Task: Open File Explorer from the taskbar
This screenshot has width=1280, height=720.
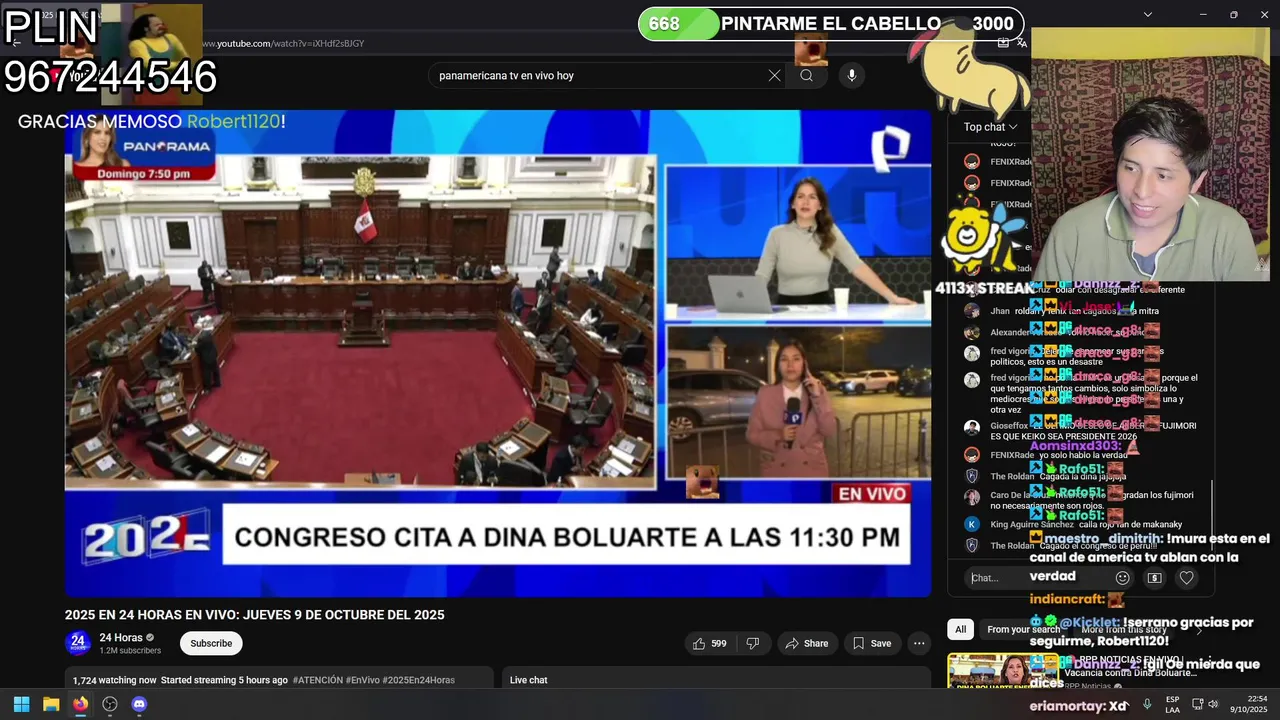Action: point(51,704)
